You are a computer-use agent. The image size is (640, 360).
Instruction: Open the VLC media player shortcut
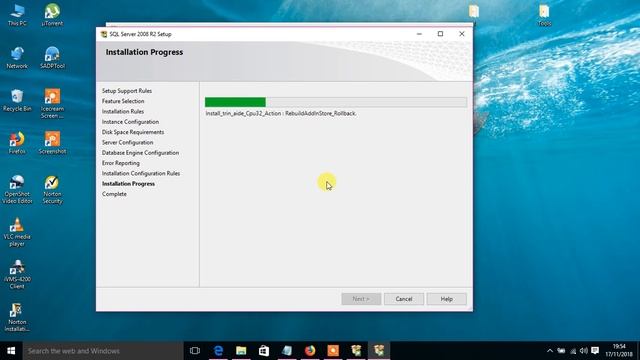pyautogui.click(x=17, y=232)
